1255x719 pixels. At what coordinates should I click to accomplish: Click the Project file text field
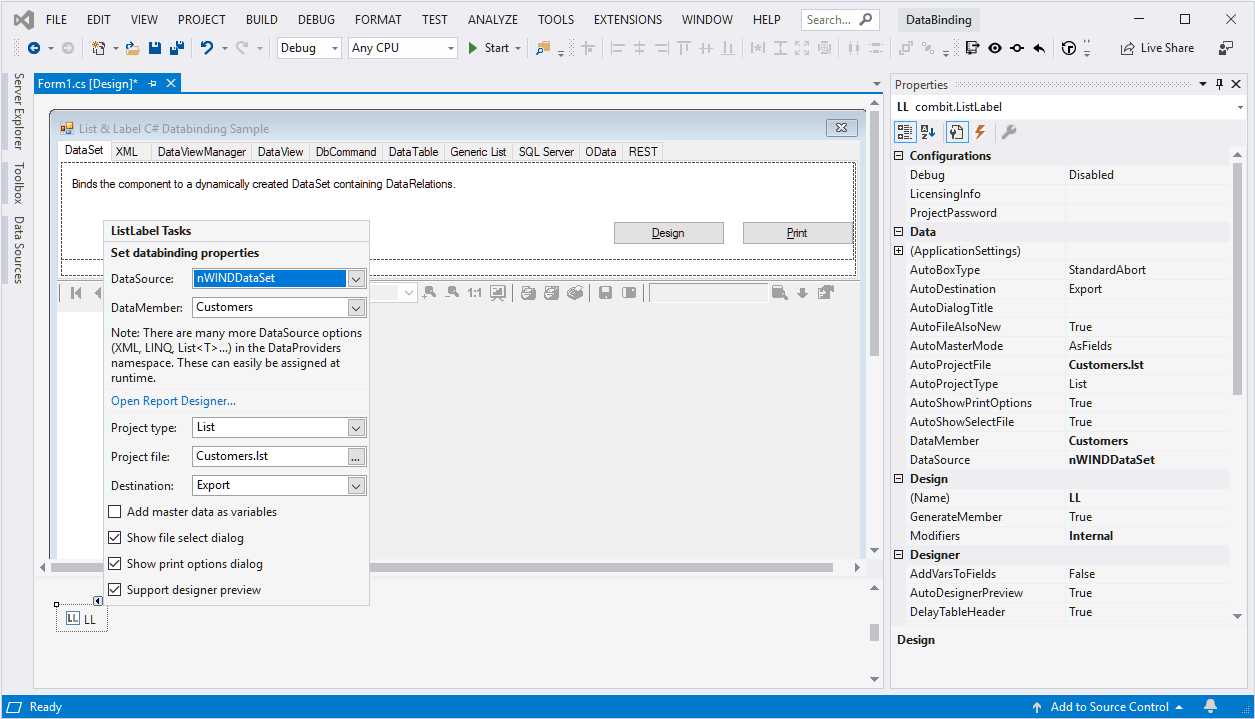(x=269, y=457)
